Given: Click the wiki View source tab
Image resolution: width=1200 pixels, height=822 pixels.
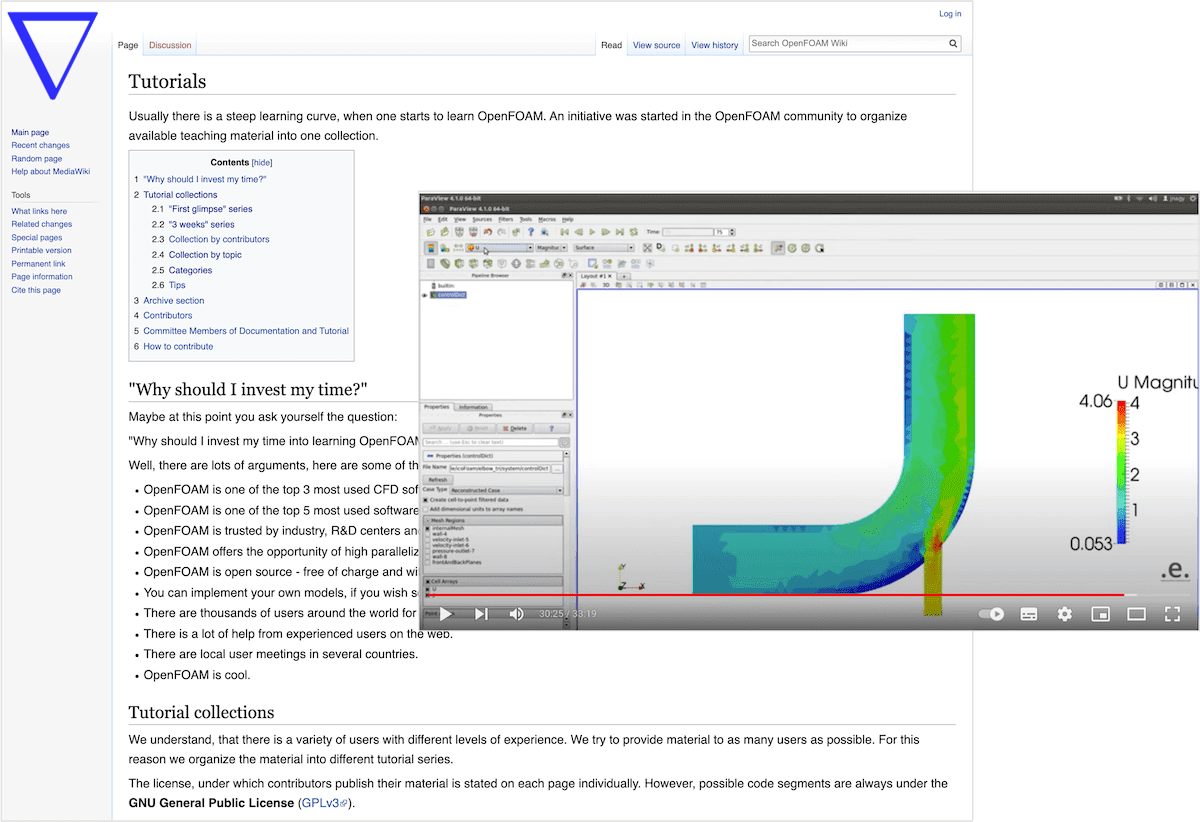Looking at the screenshot, I should point(656,45).
